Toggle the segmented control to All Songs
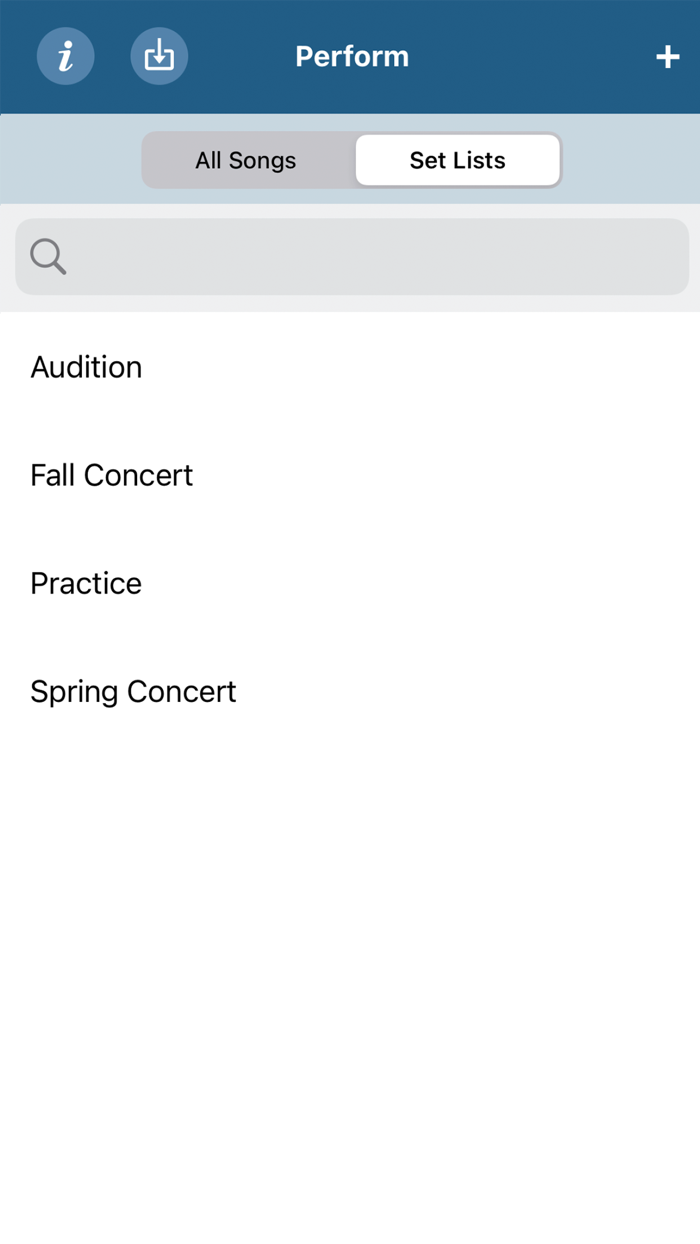Image resolution: width=700 pixels, height=1244 pixels. [x=247, y=160]
